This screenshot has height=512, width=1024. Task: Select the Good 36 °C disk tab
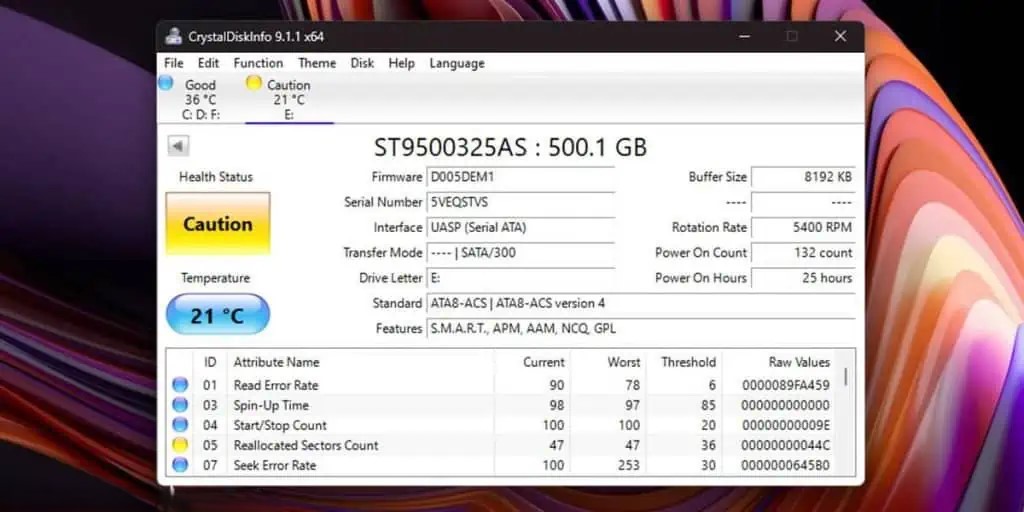point(200,99)
